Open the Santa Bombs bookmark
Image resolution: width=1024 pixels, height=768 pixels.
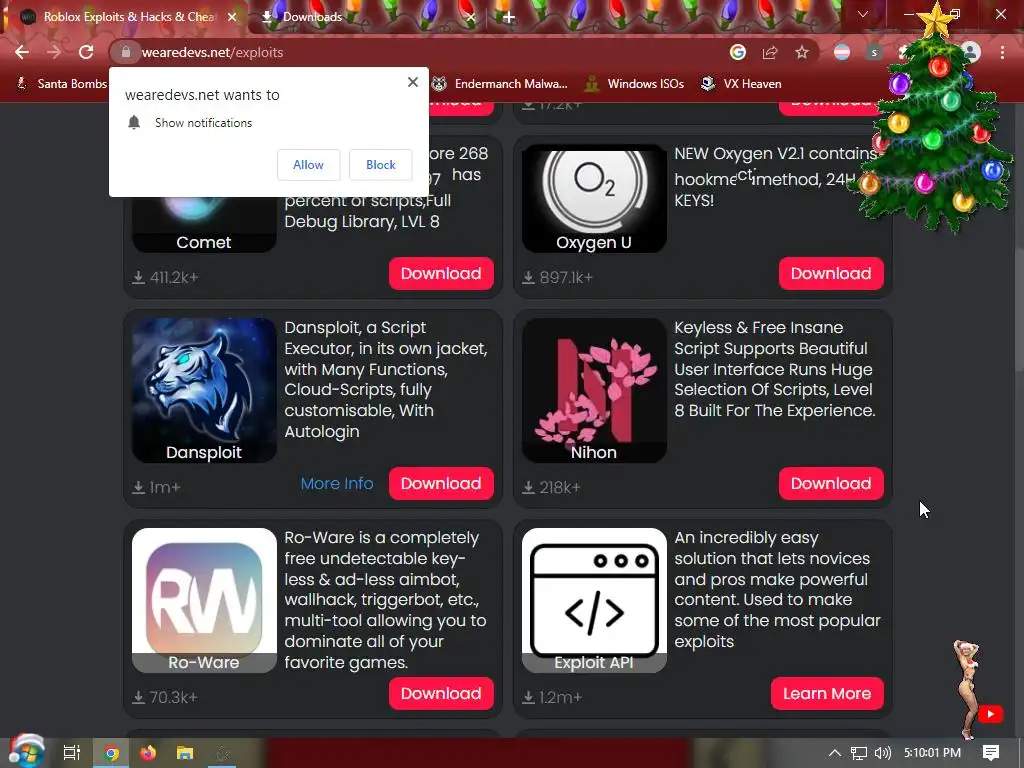(61, 84)
